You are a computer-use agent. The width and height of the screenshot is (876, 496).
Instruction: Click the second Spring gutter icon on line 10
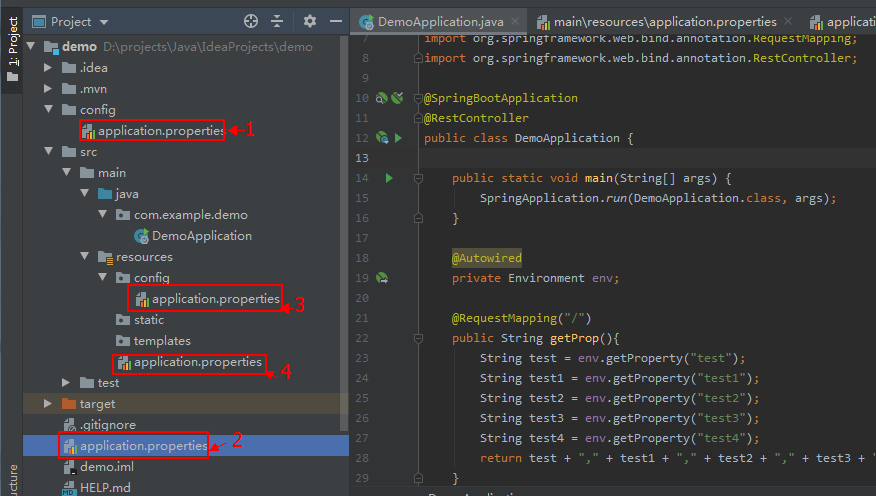pyautogui.click(x=397, y=98)
